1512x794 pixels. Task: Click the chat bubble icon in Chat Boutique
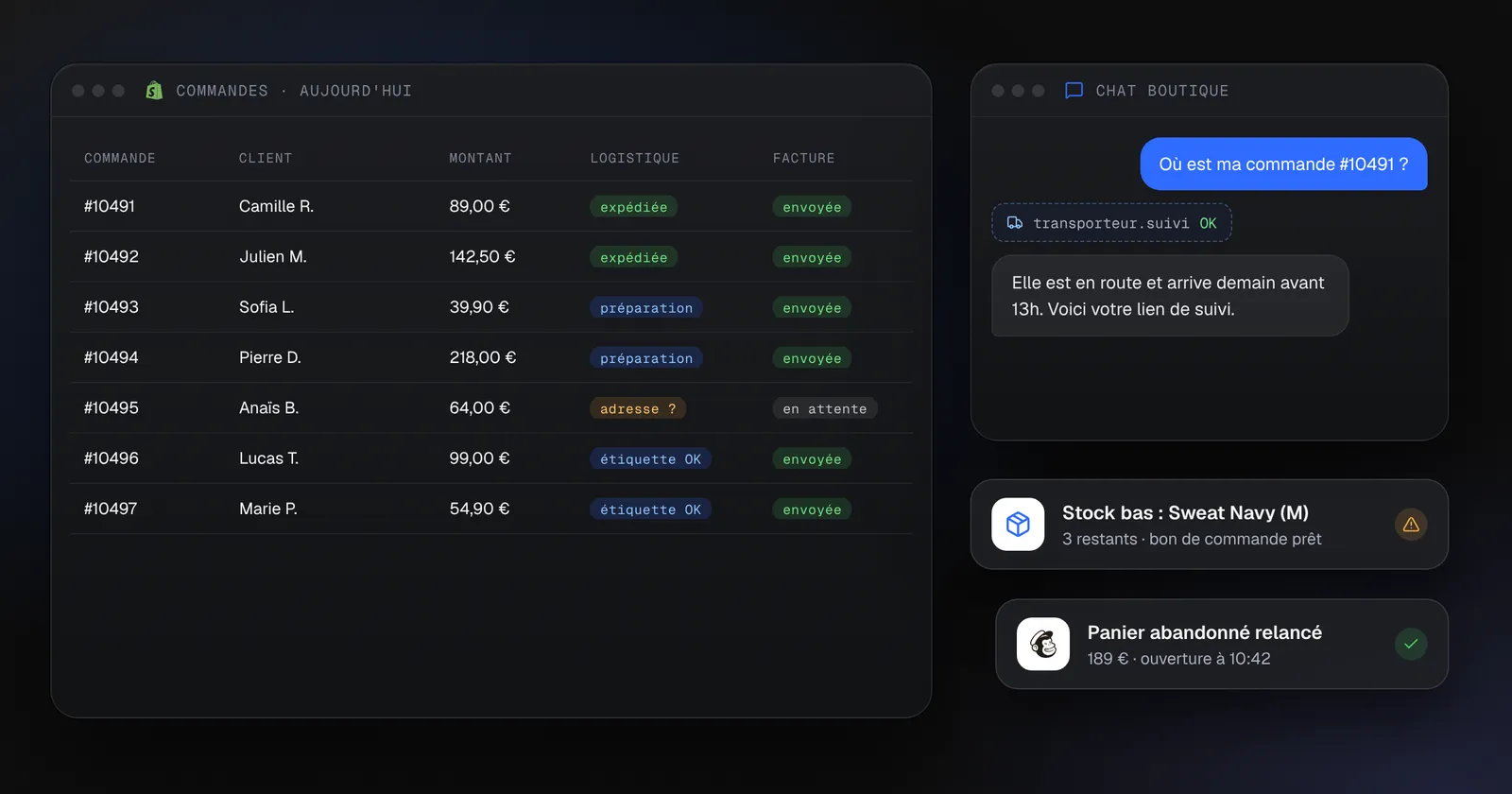click(x=1074, y=91)
